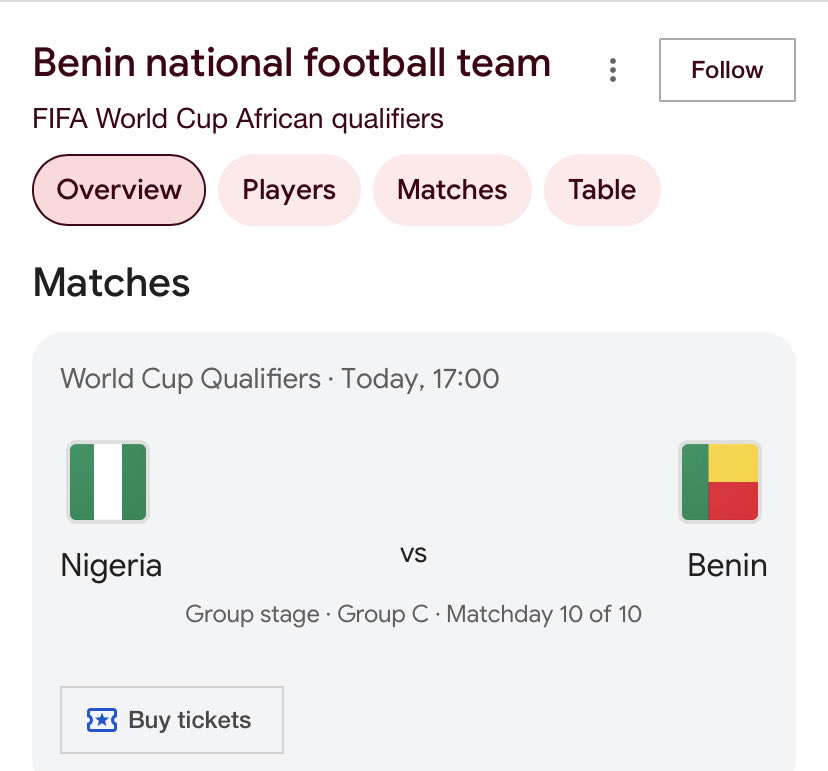828x771 pixels.
Task: Click the Benin flag icon
Action: (x=719, y=482)
